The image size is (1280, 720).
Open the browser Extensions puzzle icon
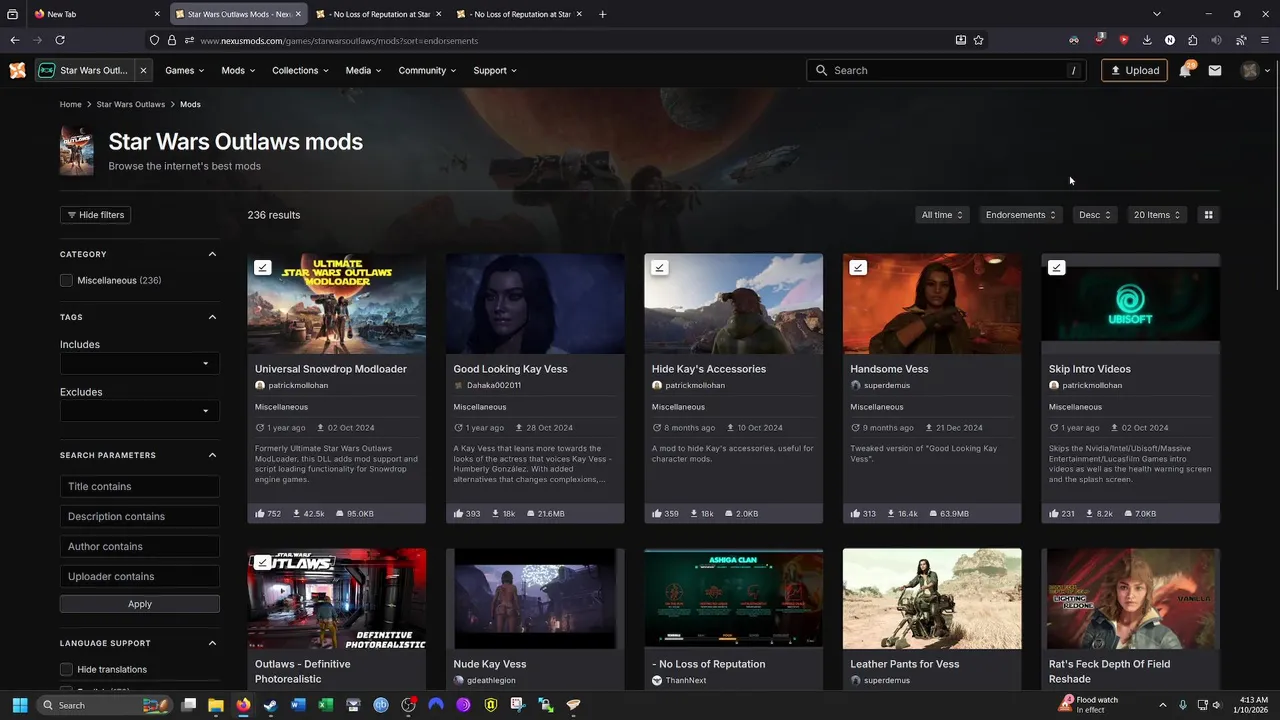coord(1193,40)
